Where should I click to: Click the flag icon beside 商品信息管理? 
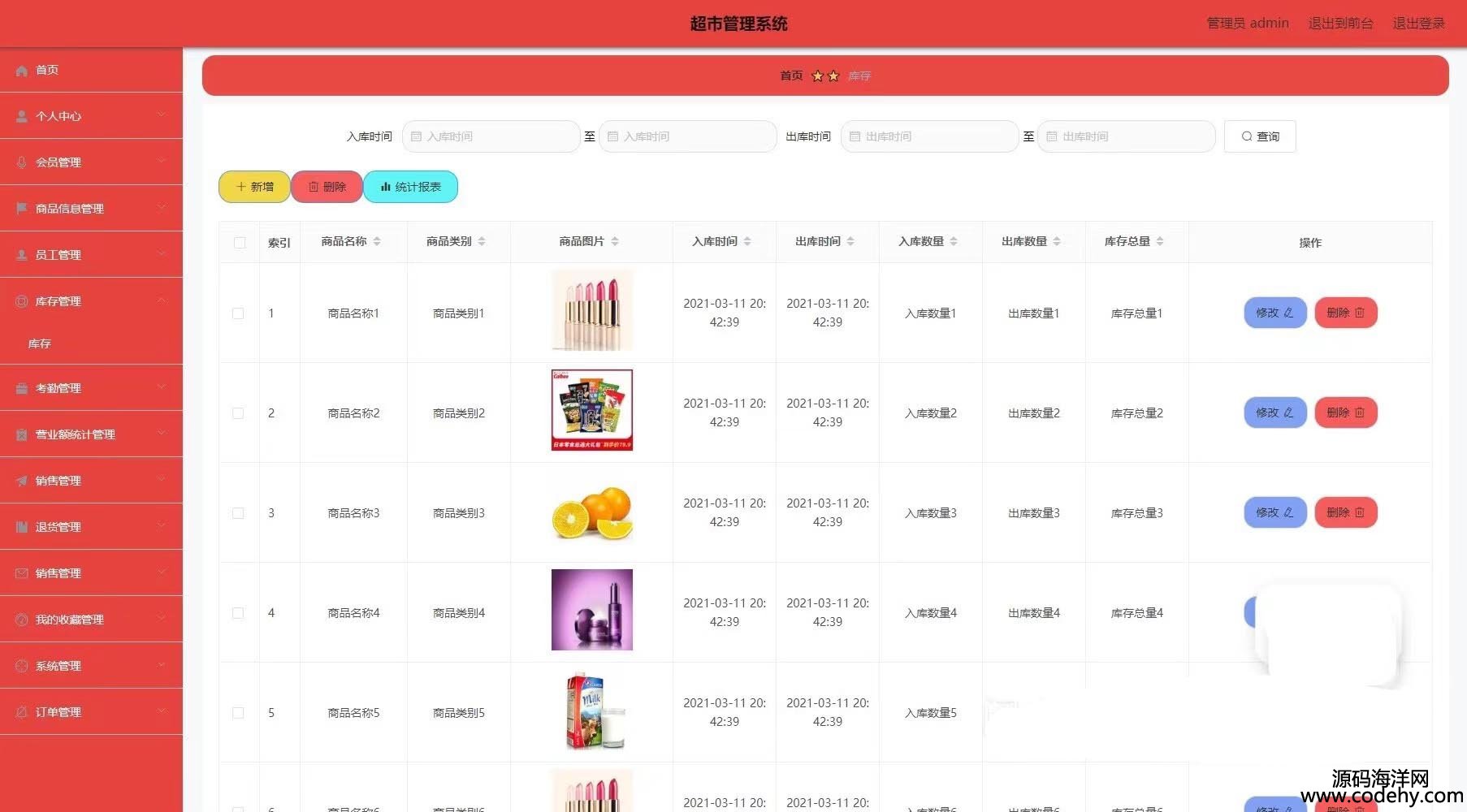pyautogui.click(x=22, y=209)
